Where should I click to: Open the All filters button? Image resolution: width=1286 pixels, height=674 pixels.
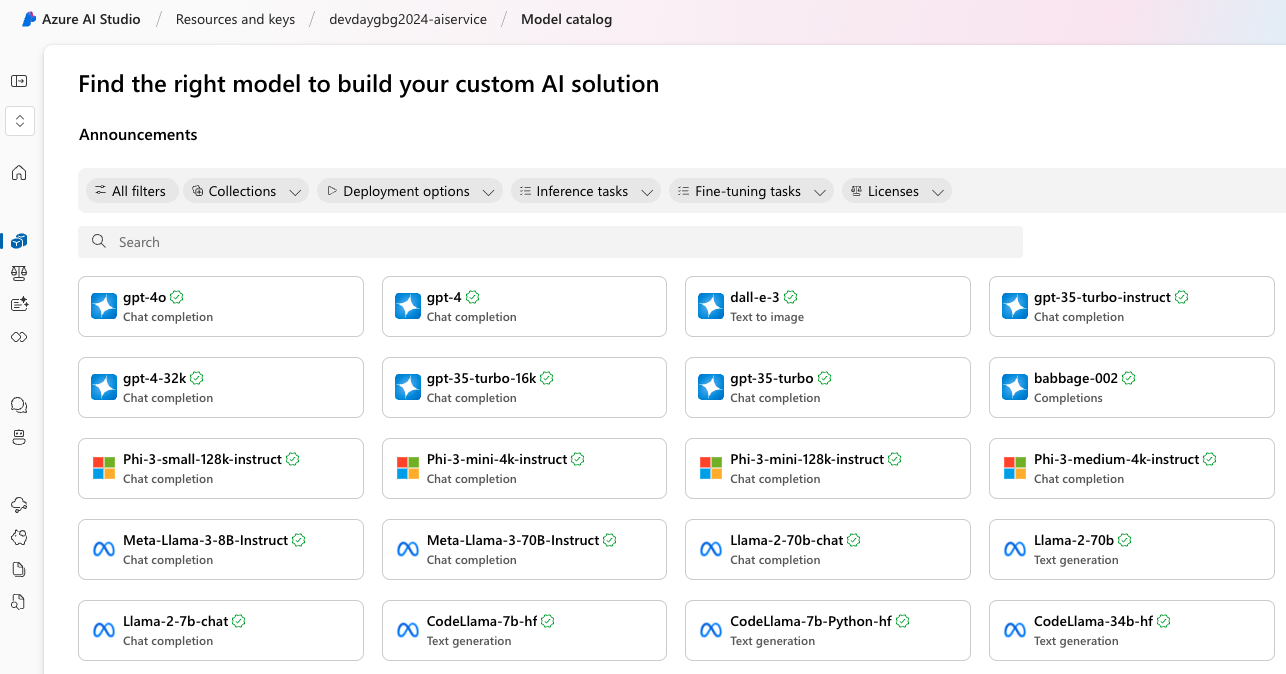[x=132, y=191]
